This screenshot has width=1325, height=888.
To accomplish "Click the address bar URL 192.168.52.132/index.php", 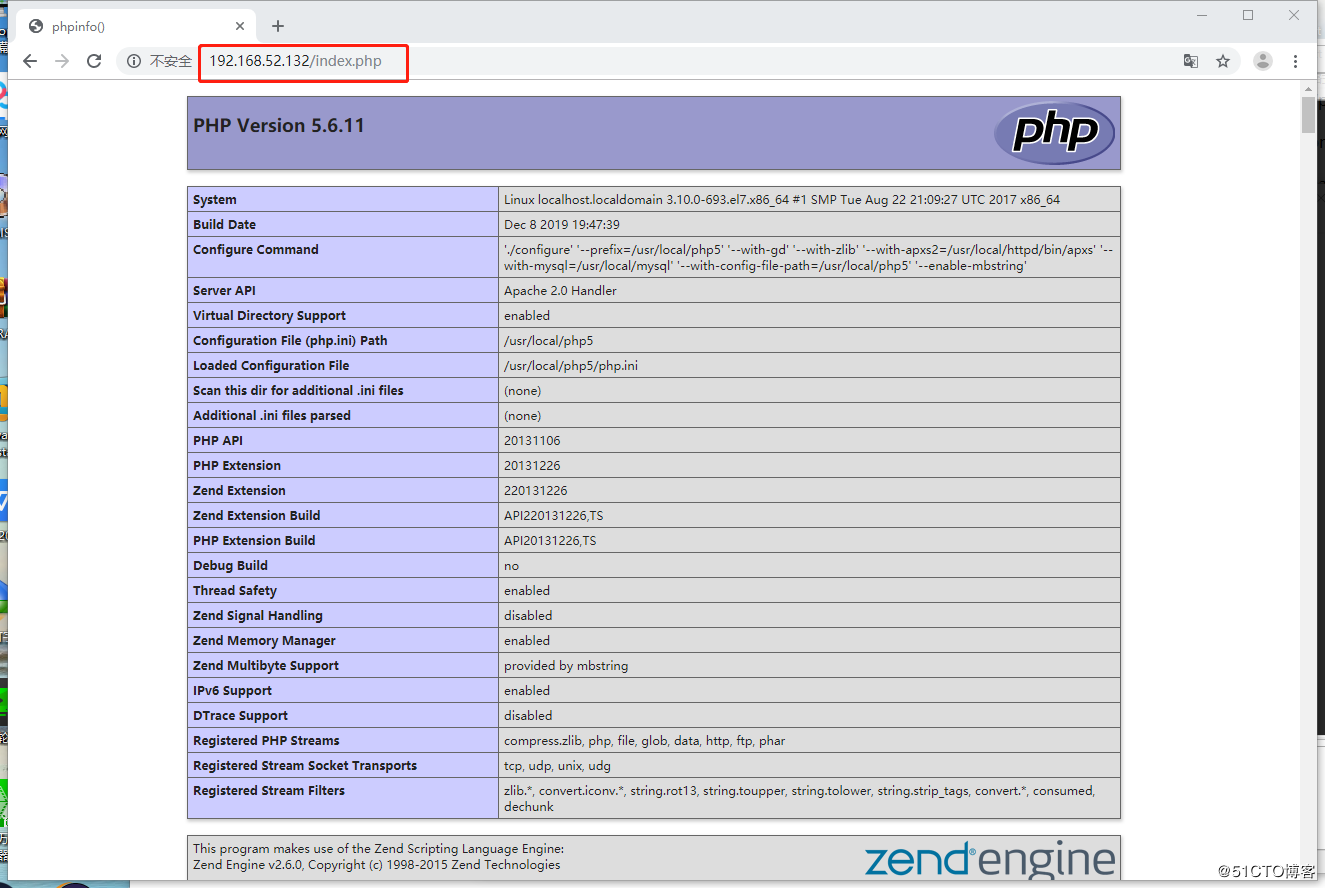I will click(x=296, y=61).
